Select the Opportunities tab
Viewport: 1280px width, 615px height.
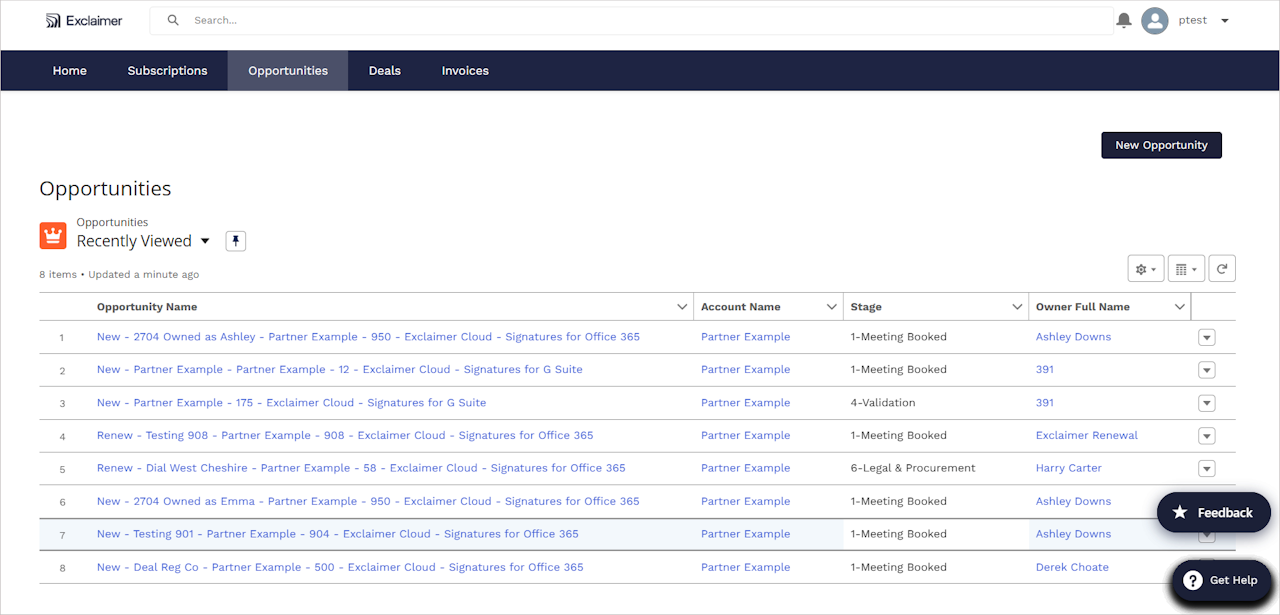coord(288,71)
